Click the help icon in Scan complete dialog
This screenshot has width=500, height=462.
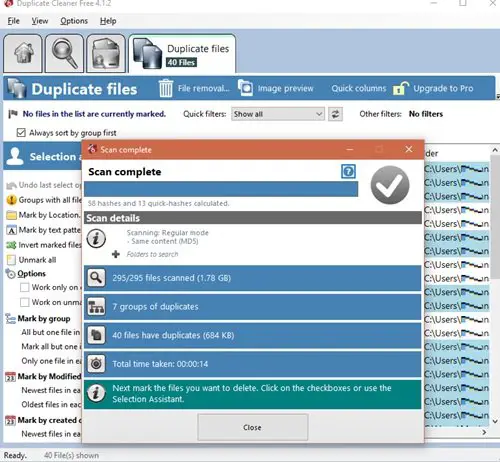348,172
